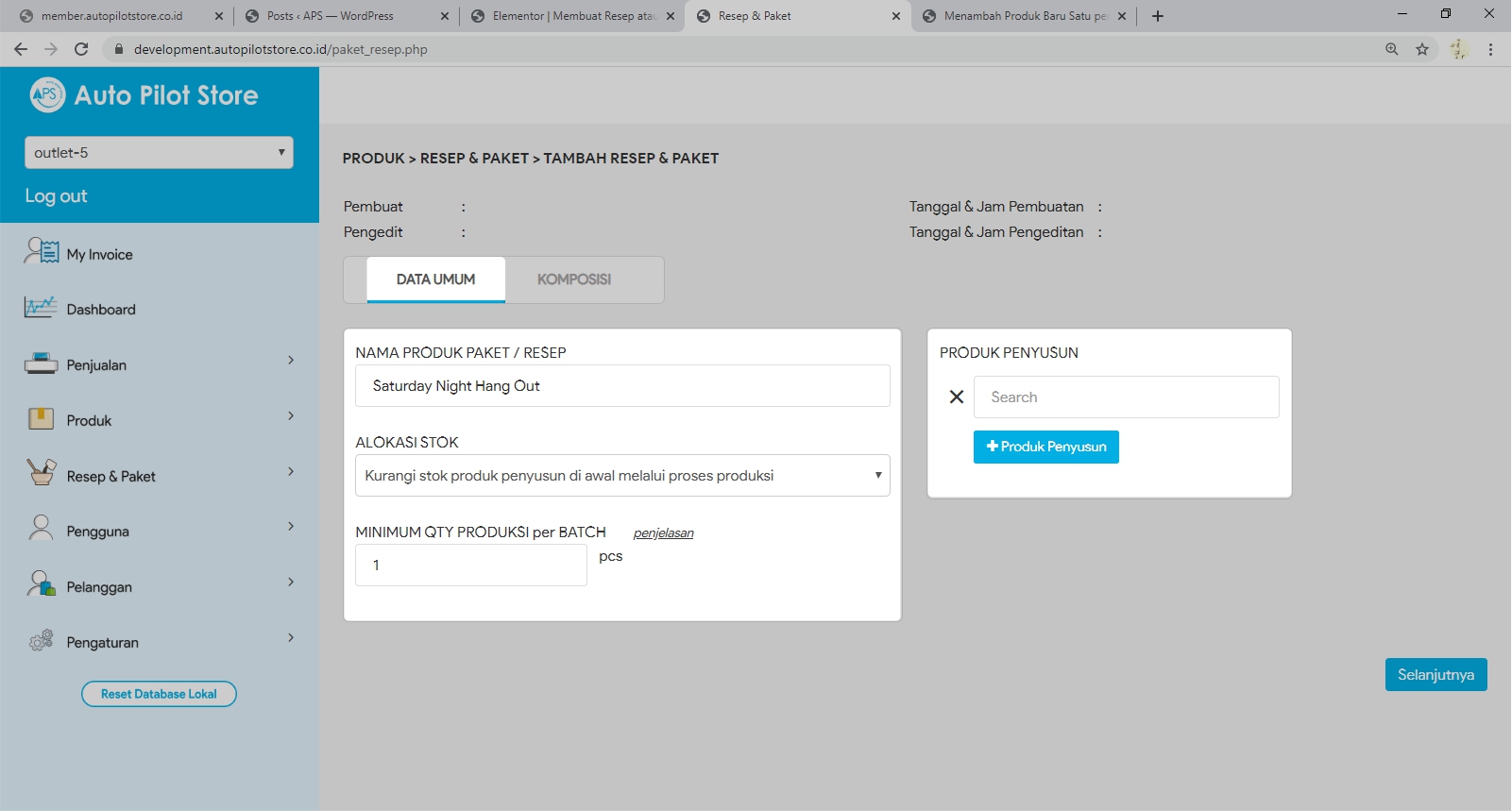Switch to the Komposisi tab

pos(573,279)
